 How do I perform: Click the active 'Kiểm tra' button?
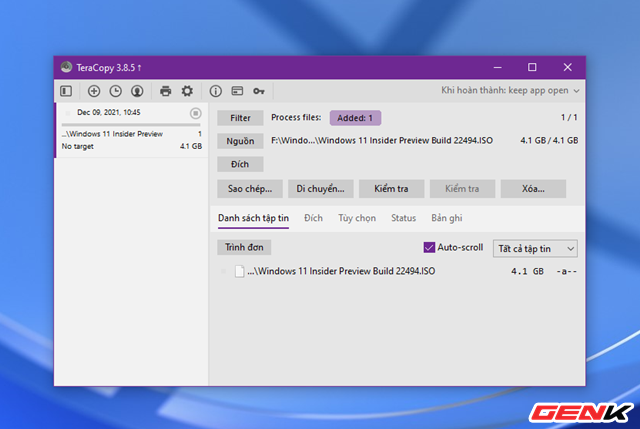click(x=391, y=189)
